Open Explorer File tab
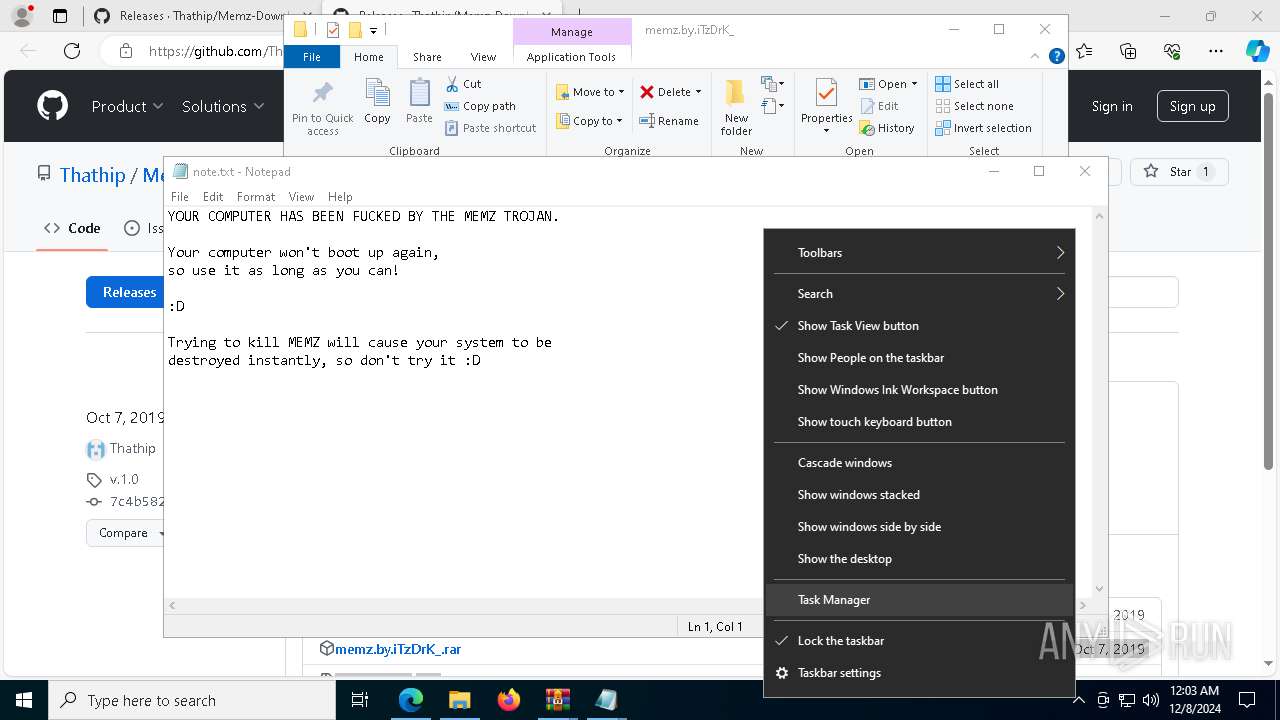This screenshot has width=1280, height=720. (x=312, y=57)
